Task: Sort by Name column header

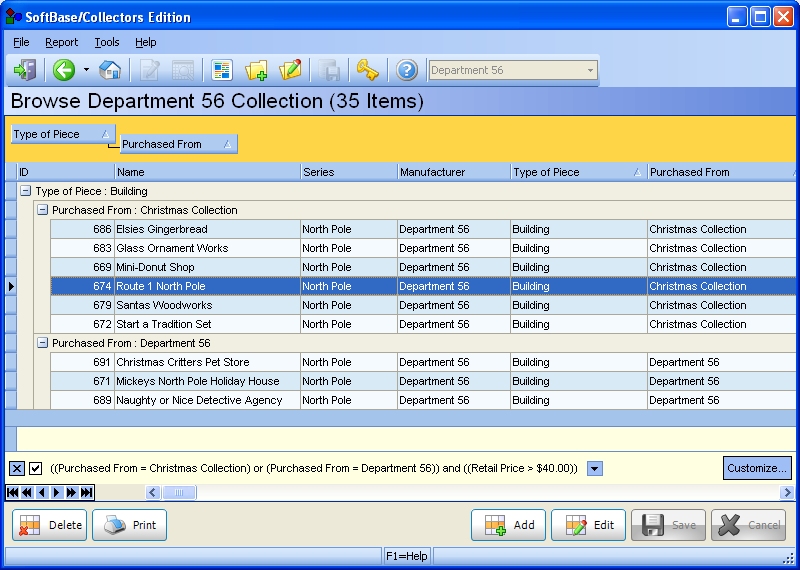Action: tap(208, 172)
